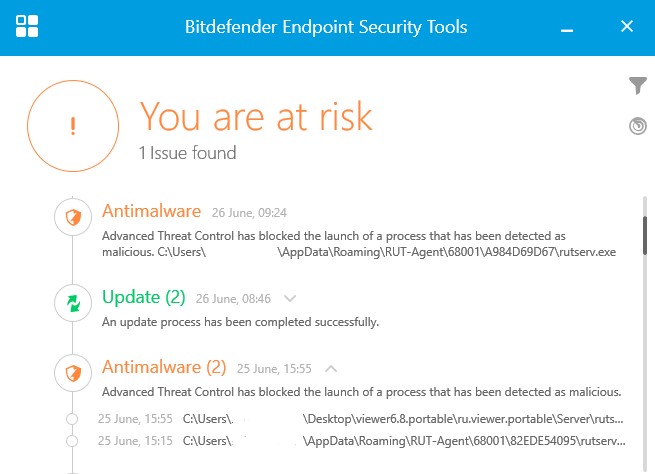Screen dimensions: 655x474
Task: Click the green Update arrows icon
Action: [71, 302]
